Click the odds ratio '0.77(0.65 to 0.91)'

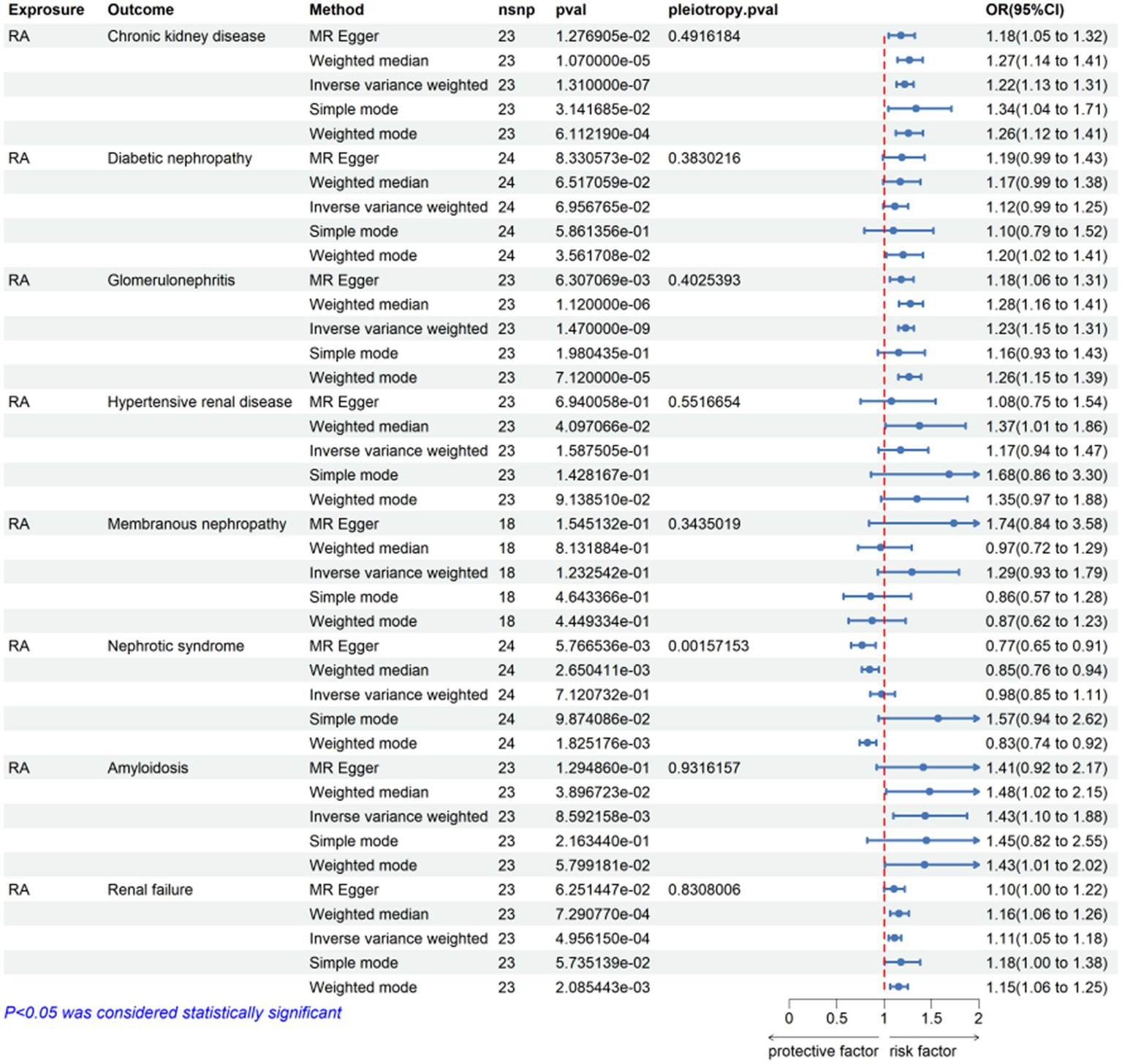pos(1046,646)
